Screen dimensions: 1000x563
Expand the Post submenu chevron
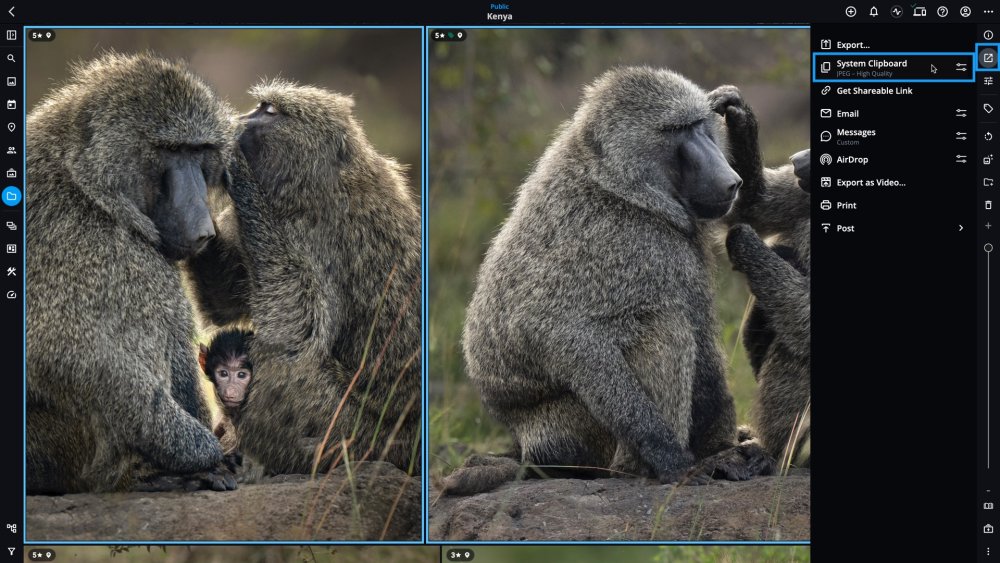tap(961, 228)
